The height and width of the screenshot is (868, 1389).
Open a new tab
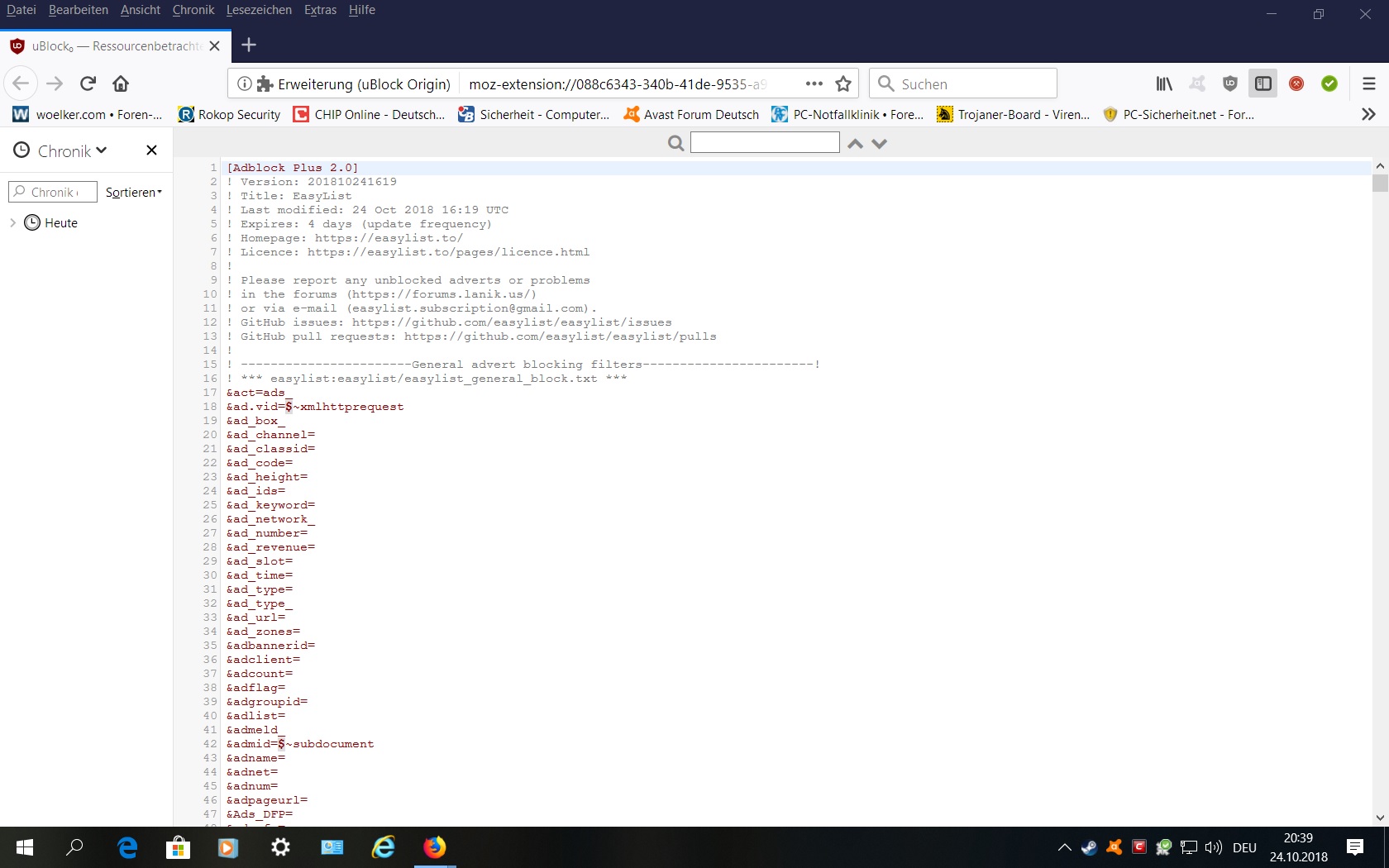click(249, 45)
